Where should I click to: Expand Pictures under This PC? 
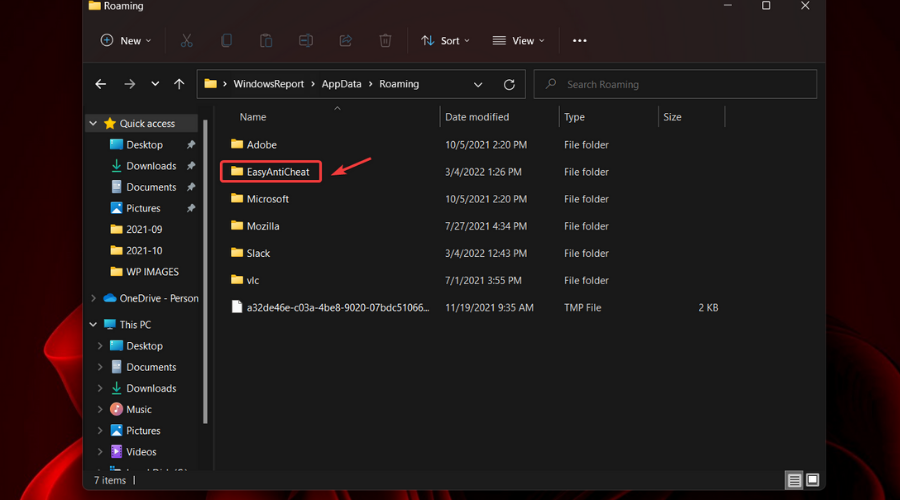[100, 431]
